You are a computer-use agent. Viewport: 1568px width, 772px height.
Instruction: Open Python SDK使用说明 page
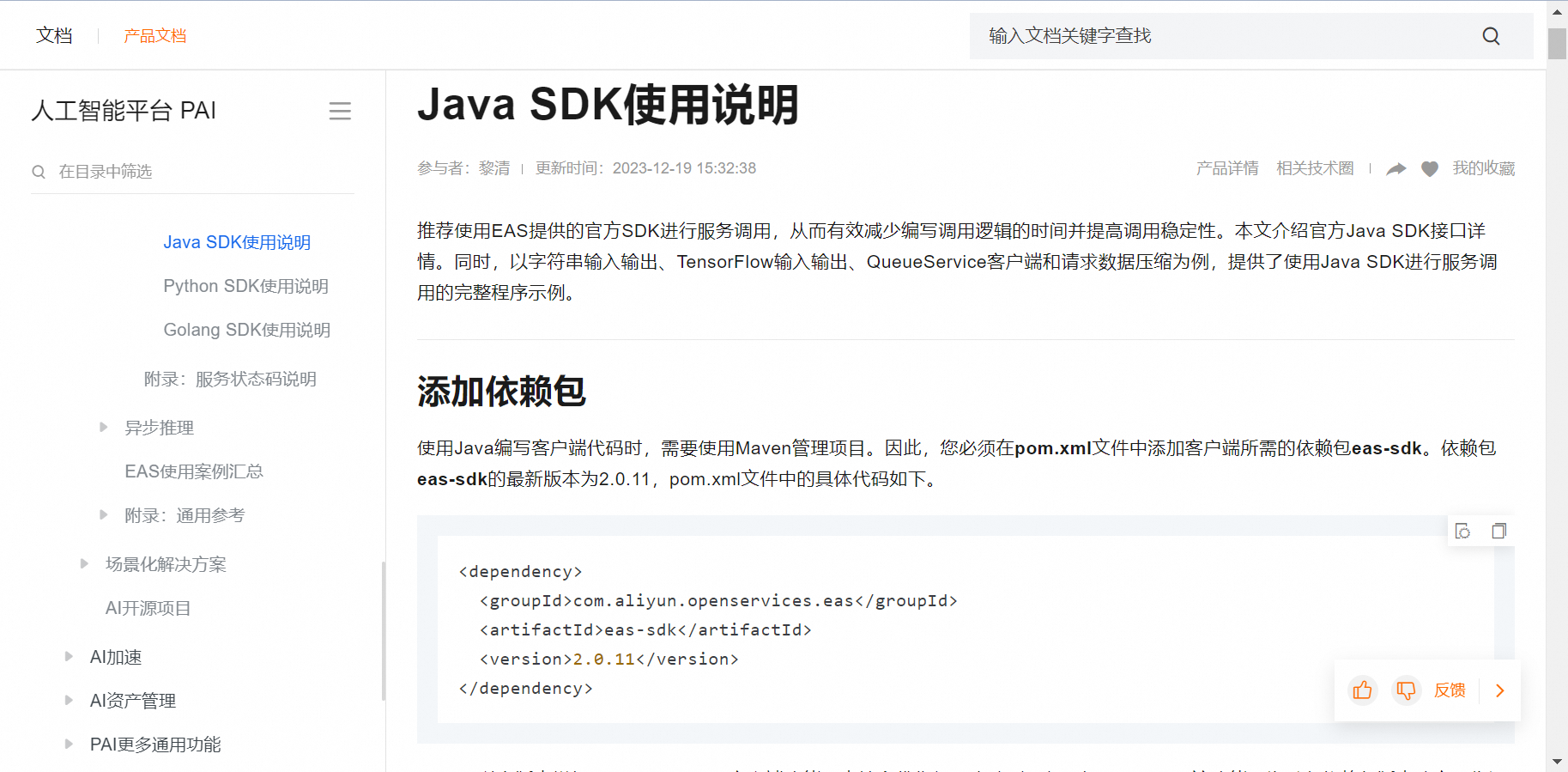coord(245,286)
